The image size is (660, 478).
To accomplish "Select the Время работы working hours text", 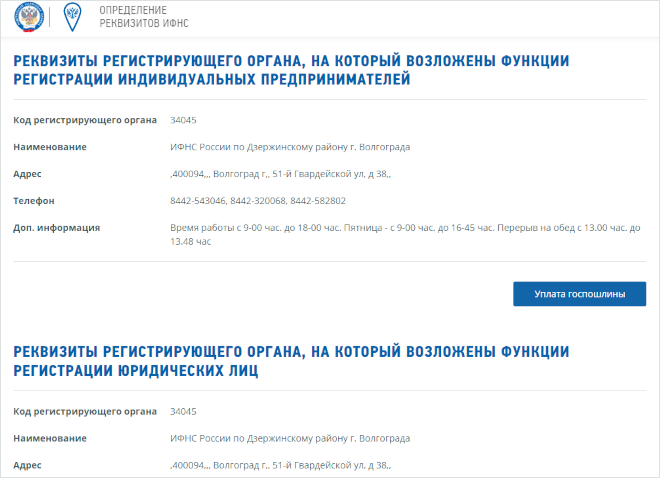I will (x=405, y=235).
